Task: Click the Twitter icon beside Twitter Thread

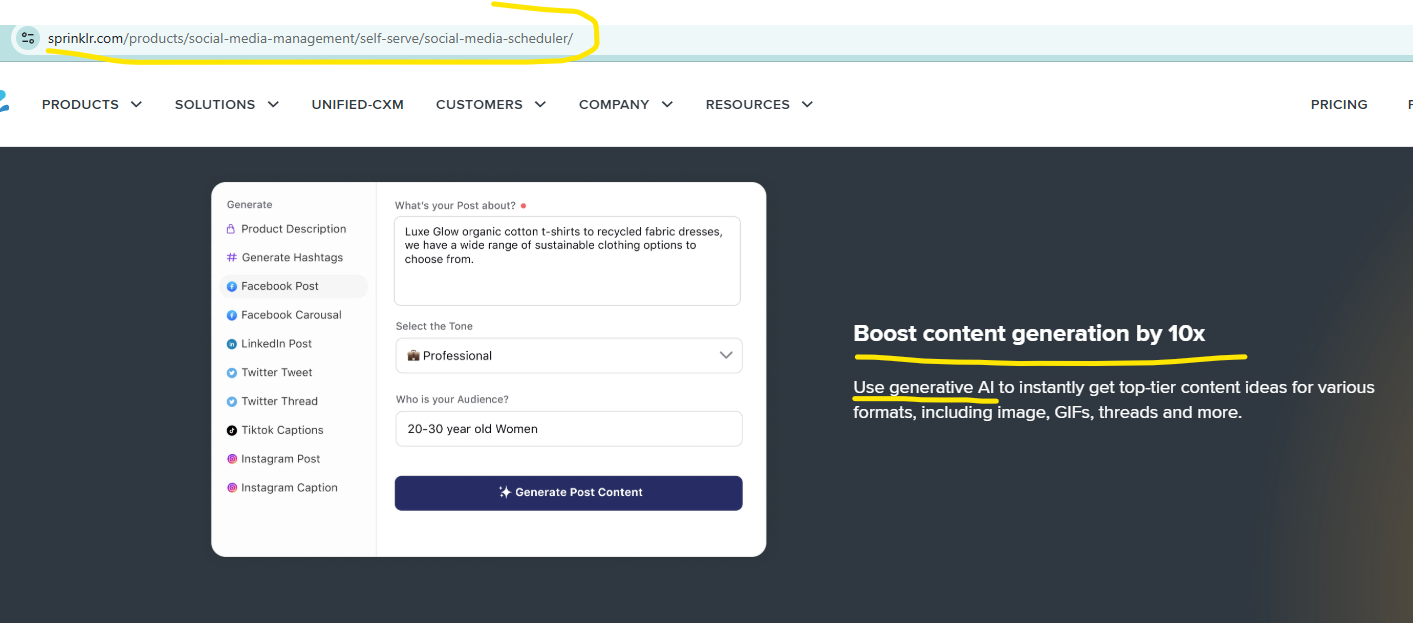Action: pos(232,402)
